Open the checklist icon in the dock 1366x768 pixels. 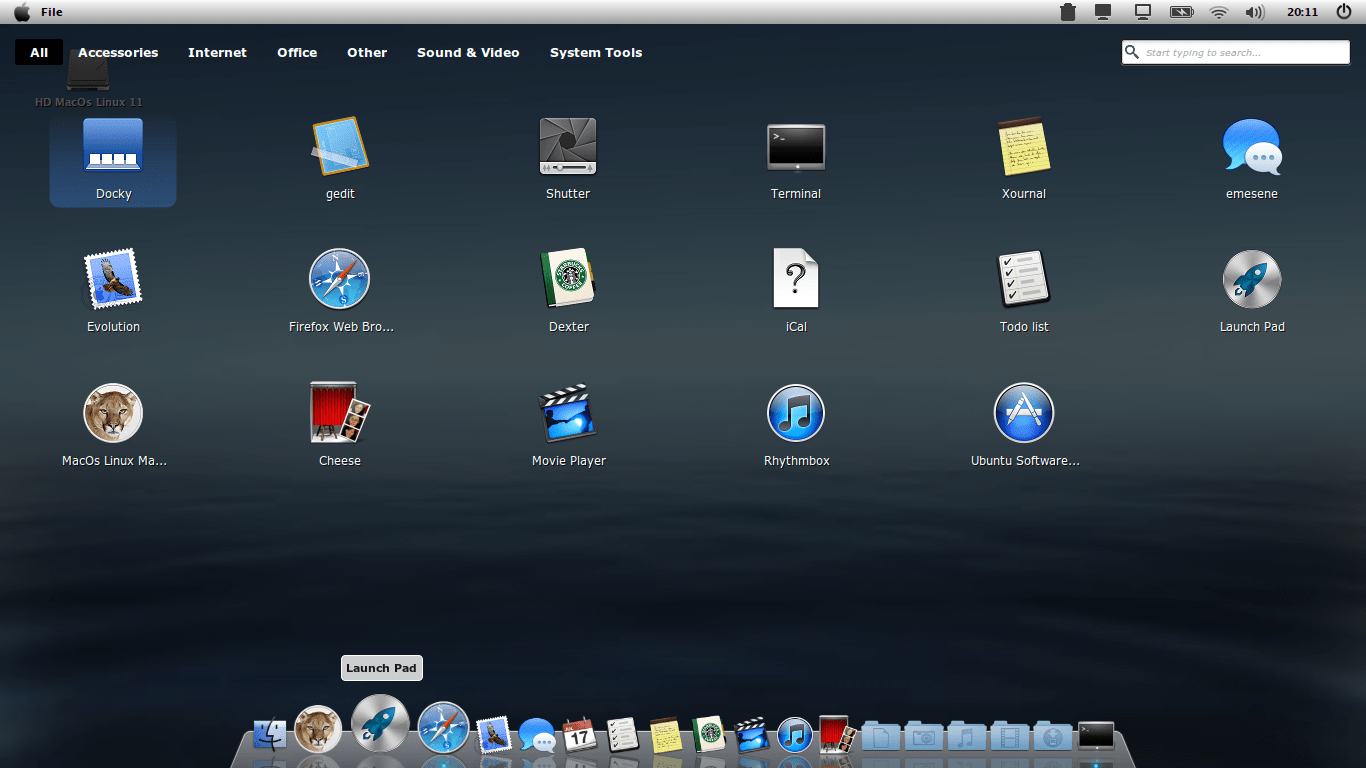(x=623, y=736)
